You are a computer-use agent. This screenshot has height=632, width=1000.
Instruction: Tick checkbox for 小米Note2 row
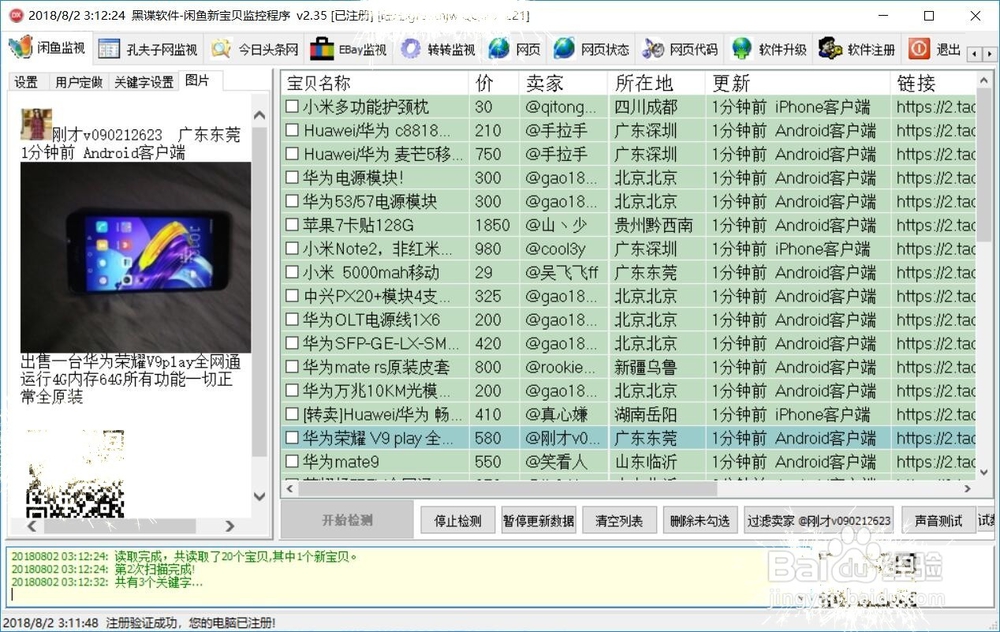[292, 248]
